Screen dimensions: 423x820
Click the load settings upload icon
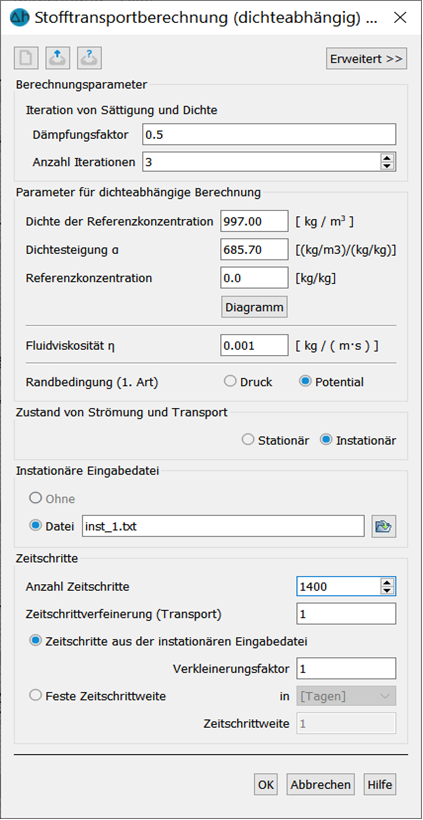58,59
